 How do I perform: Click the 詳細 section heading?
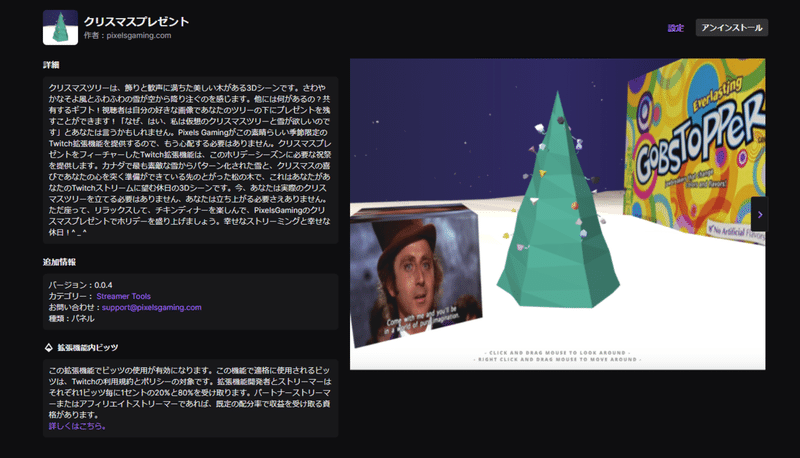pyautogui.click(x=51, y=65)
